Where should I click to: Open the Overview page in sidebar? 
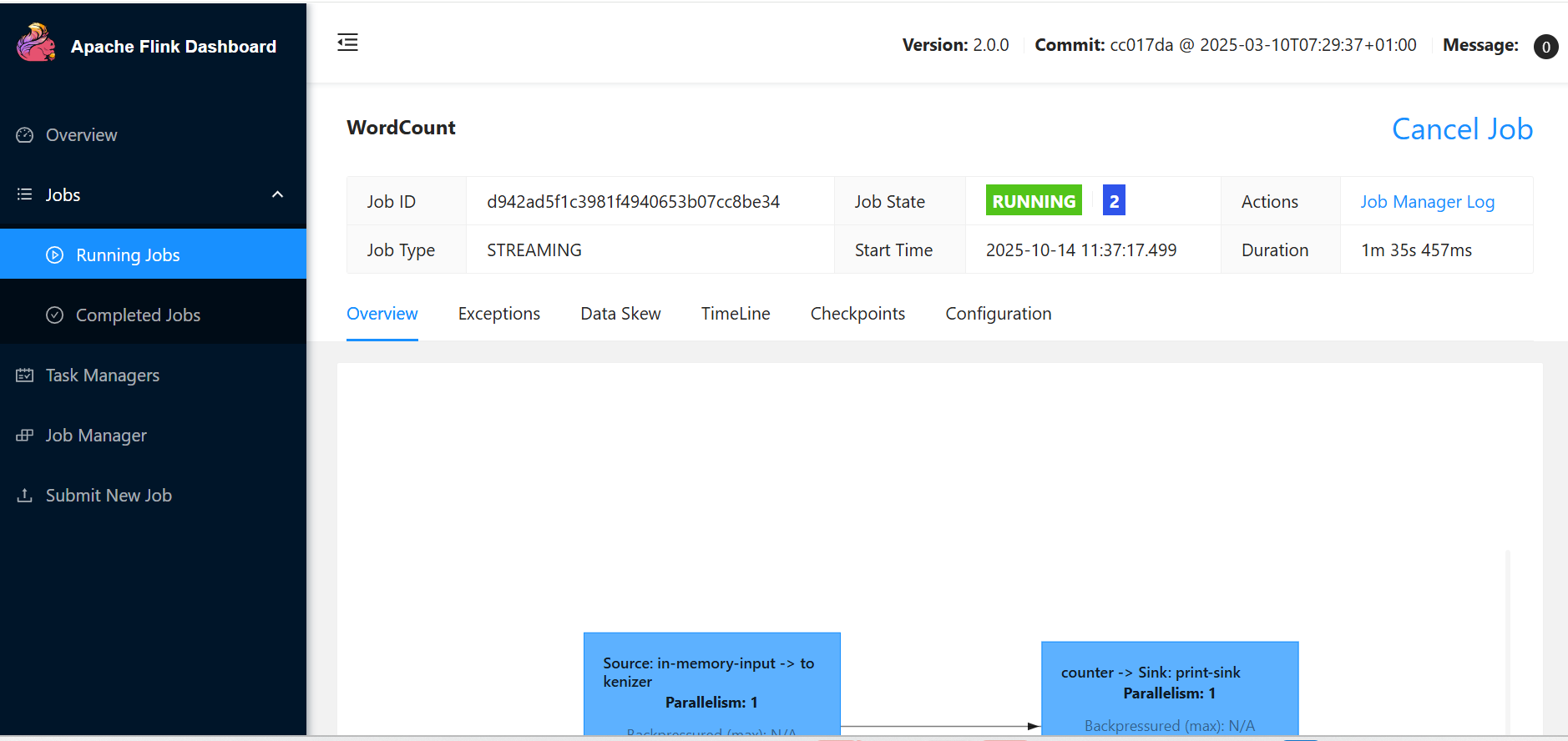point(154,135)
